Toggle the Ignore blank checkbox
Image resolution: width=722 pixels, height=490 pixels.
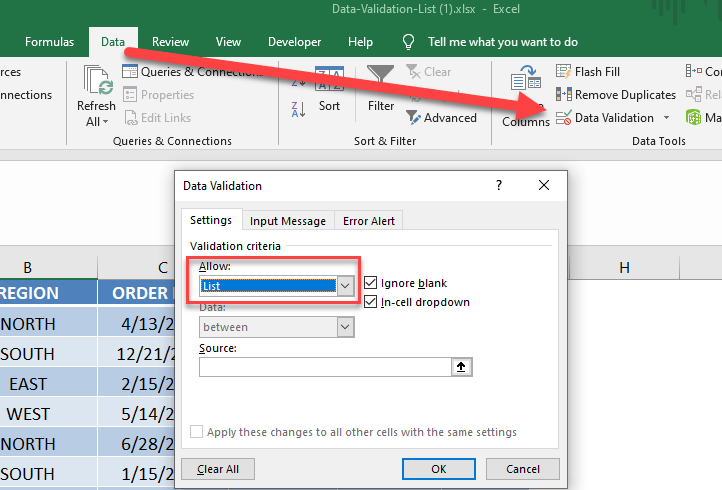pyautogui.click(x=371, y=283)
